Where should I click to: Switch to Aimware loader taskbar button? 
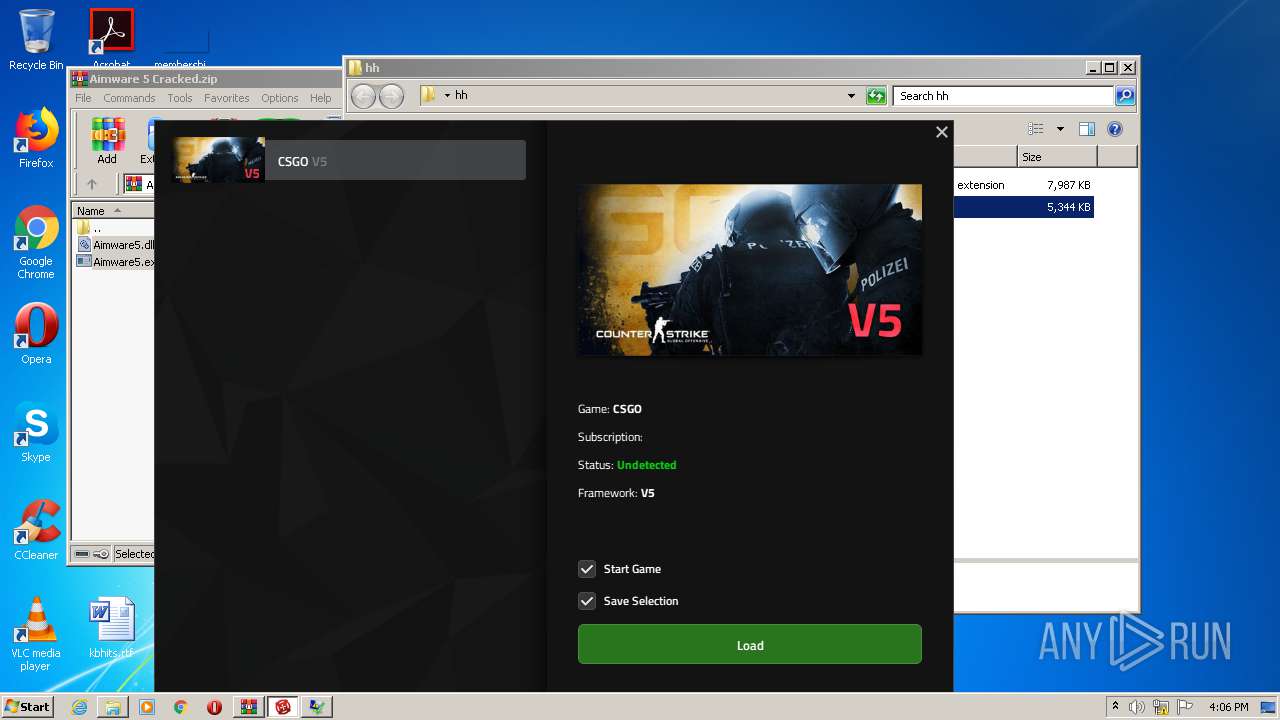pyautogui.click(x=283, y=707)
